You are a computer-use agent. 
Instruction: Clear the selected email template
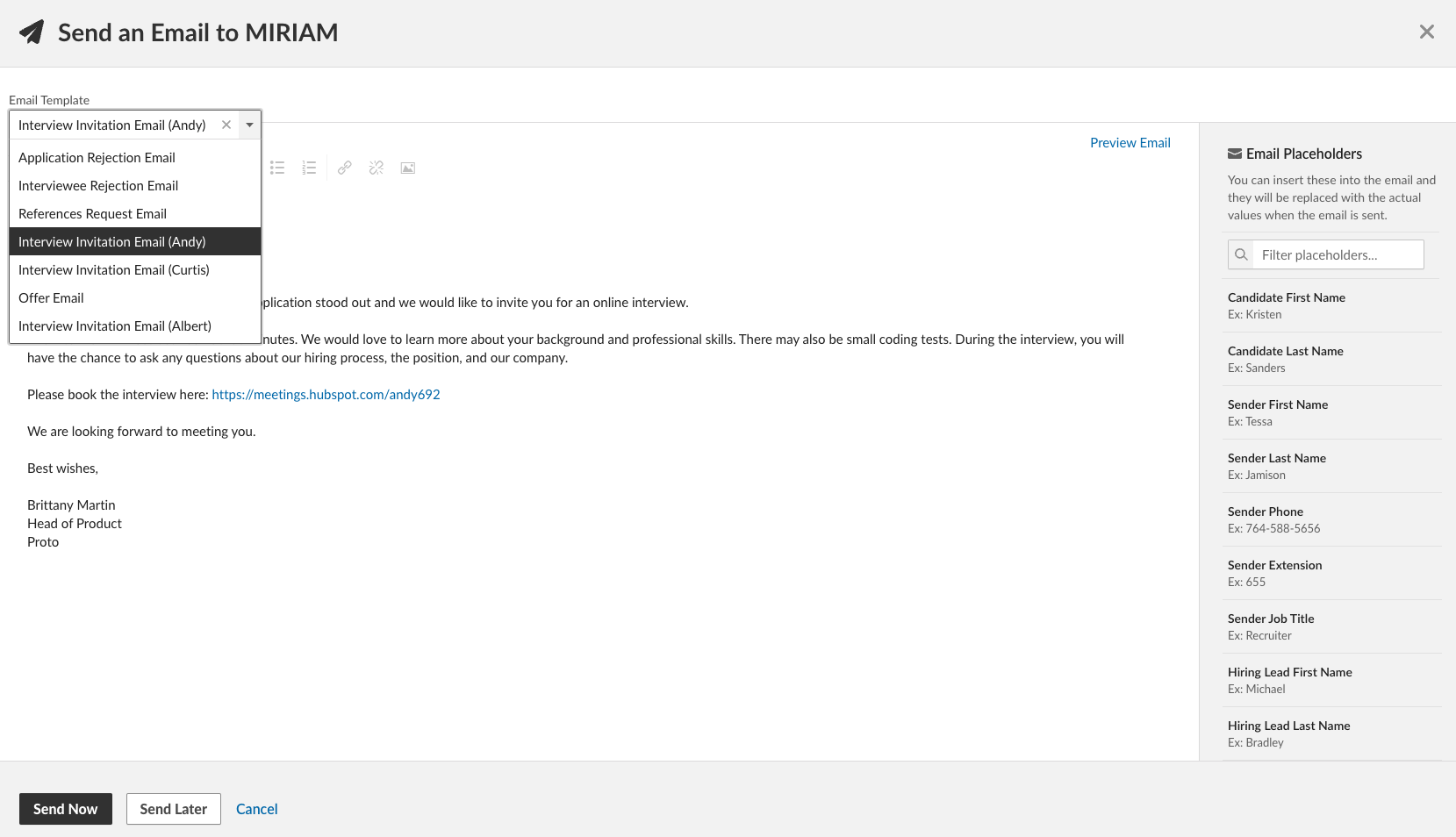coord(226,125)
